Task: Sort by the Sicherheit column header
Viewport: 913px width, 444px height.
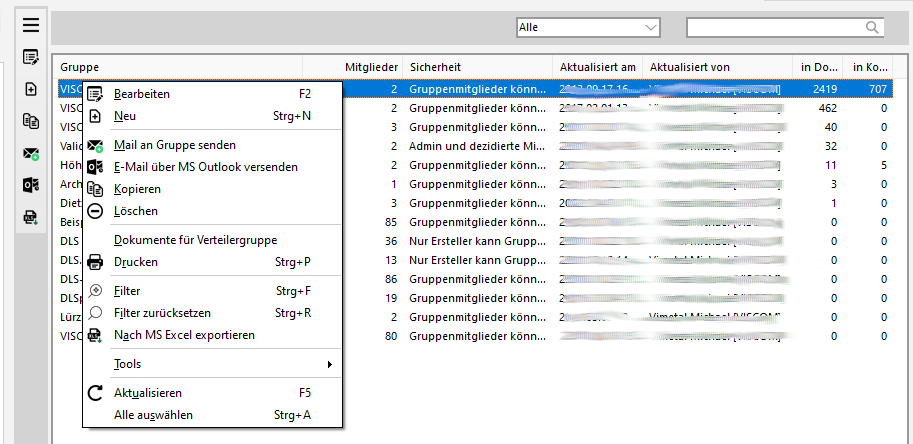Action: point(477,67)
